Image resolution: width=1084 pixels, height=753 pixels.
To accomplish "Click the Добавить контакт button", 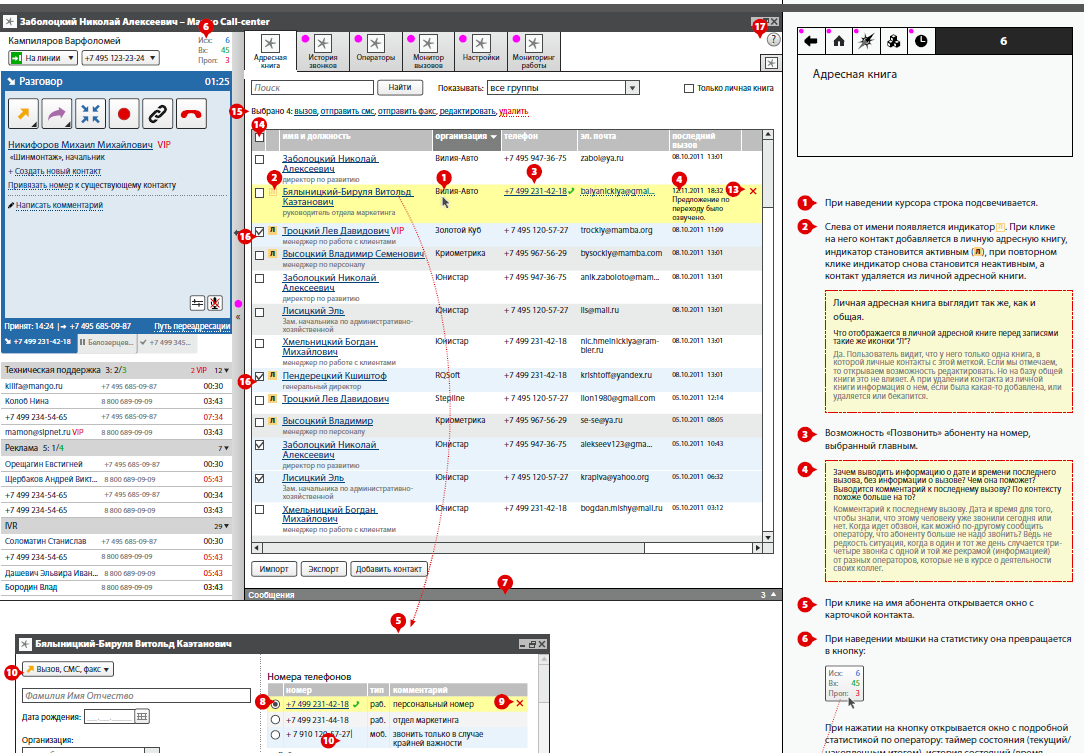I will click(x=389, y=569).
